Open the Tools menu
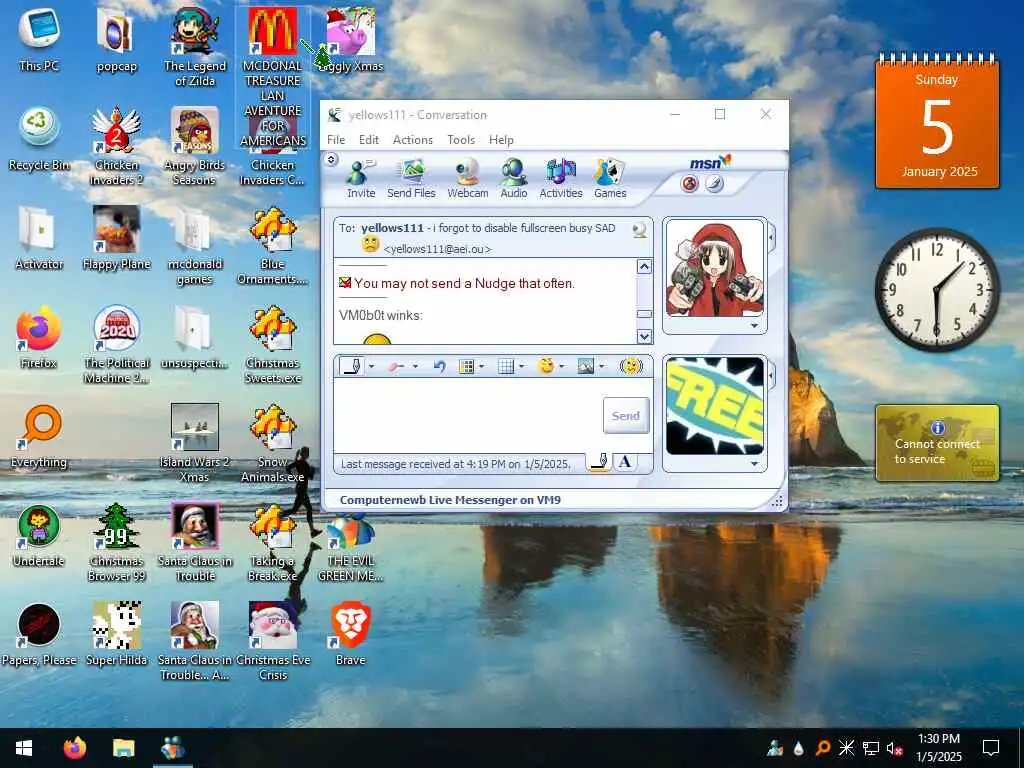 coord(461,140)
